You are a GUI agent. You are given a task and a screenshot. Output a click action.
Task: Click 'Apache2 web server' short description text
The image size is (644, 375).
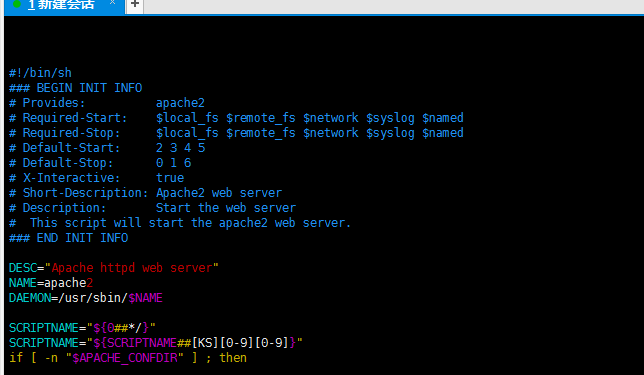coord(219,193)
